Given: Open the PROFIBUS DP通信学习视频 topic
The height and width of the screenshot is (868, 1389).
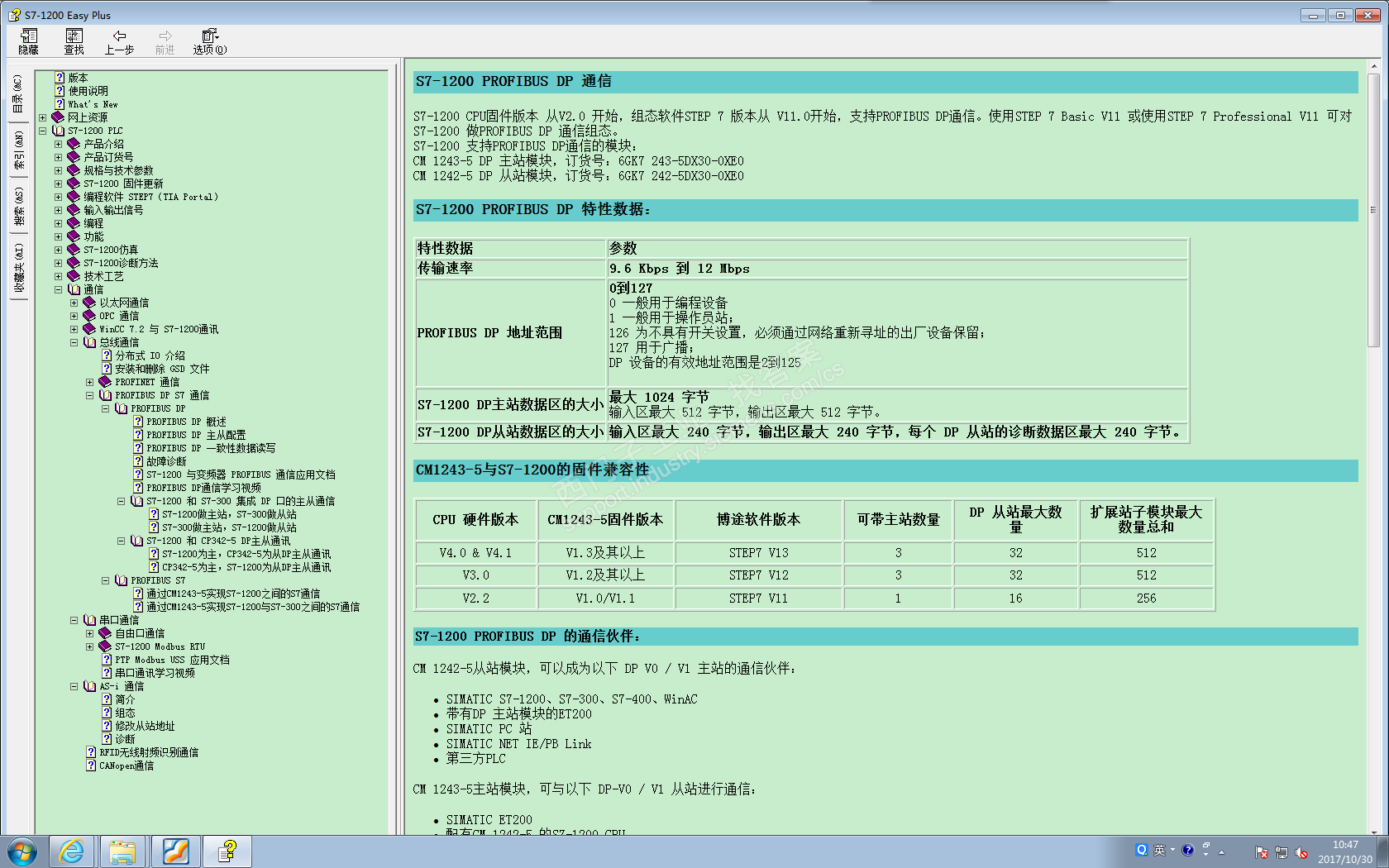Looking at the screenshot, I should pyautogui.click(x=203, y=488).
